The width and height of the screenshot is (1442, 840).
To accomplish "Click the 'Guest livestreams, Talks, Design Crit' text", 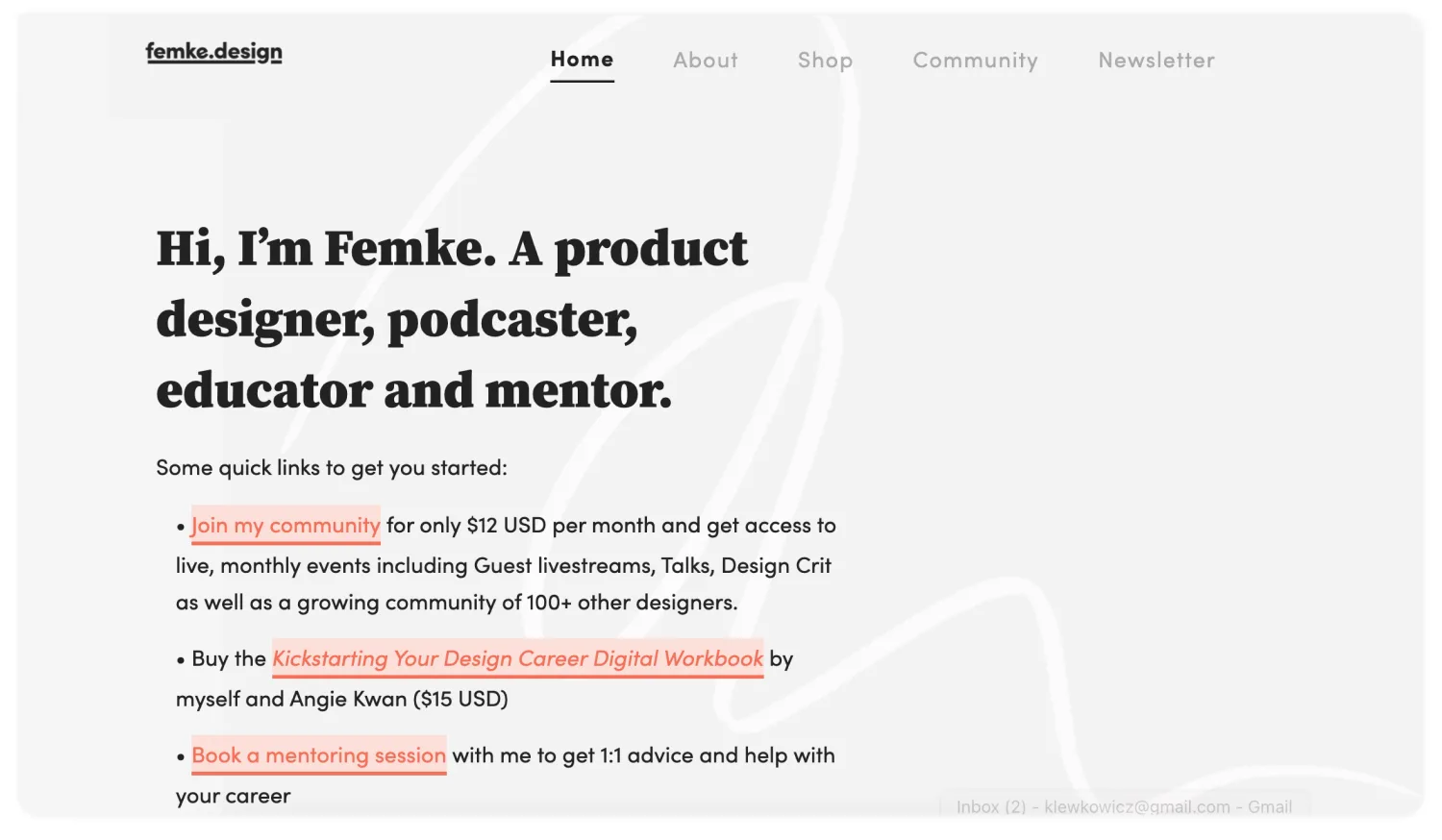I will 653,565.
